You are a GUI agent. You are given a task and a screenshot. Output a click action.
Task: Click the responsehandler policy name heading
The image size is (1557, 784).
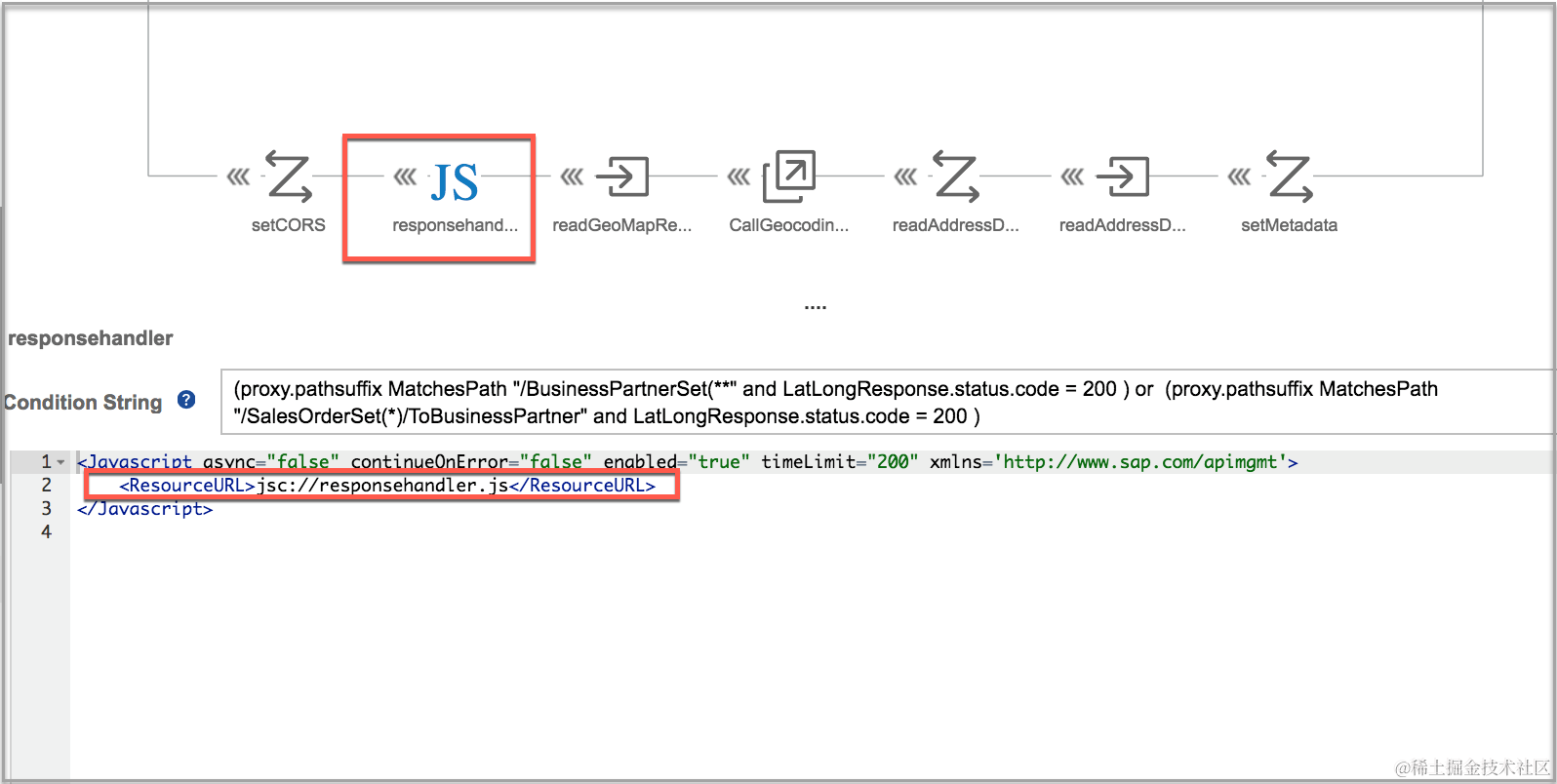(90, 338)
